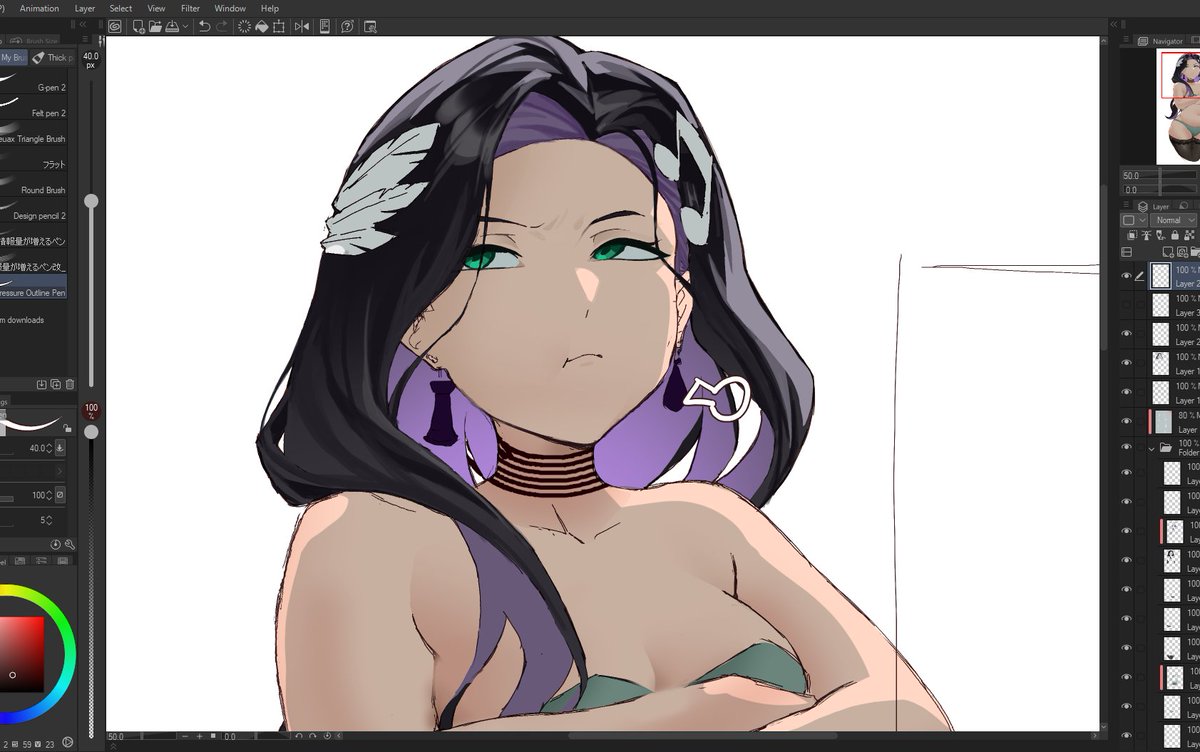Click the downloads link in sub tool panel
Screen dimensions: 1200x752
22,320
